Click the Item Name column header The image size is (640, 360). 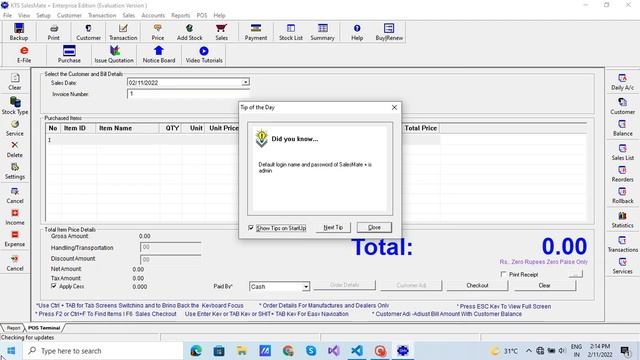click(127, 128)
